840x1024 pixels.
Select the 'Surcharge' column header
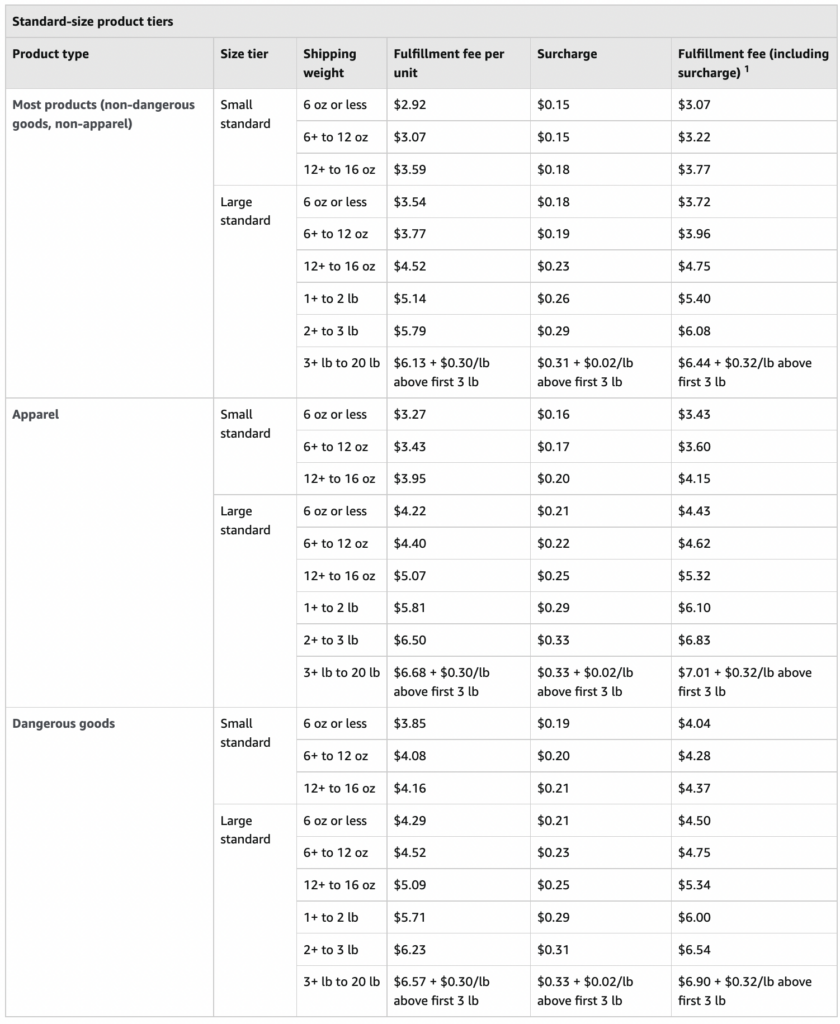point(566,54)
